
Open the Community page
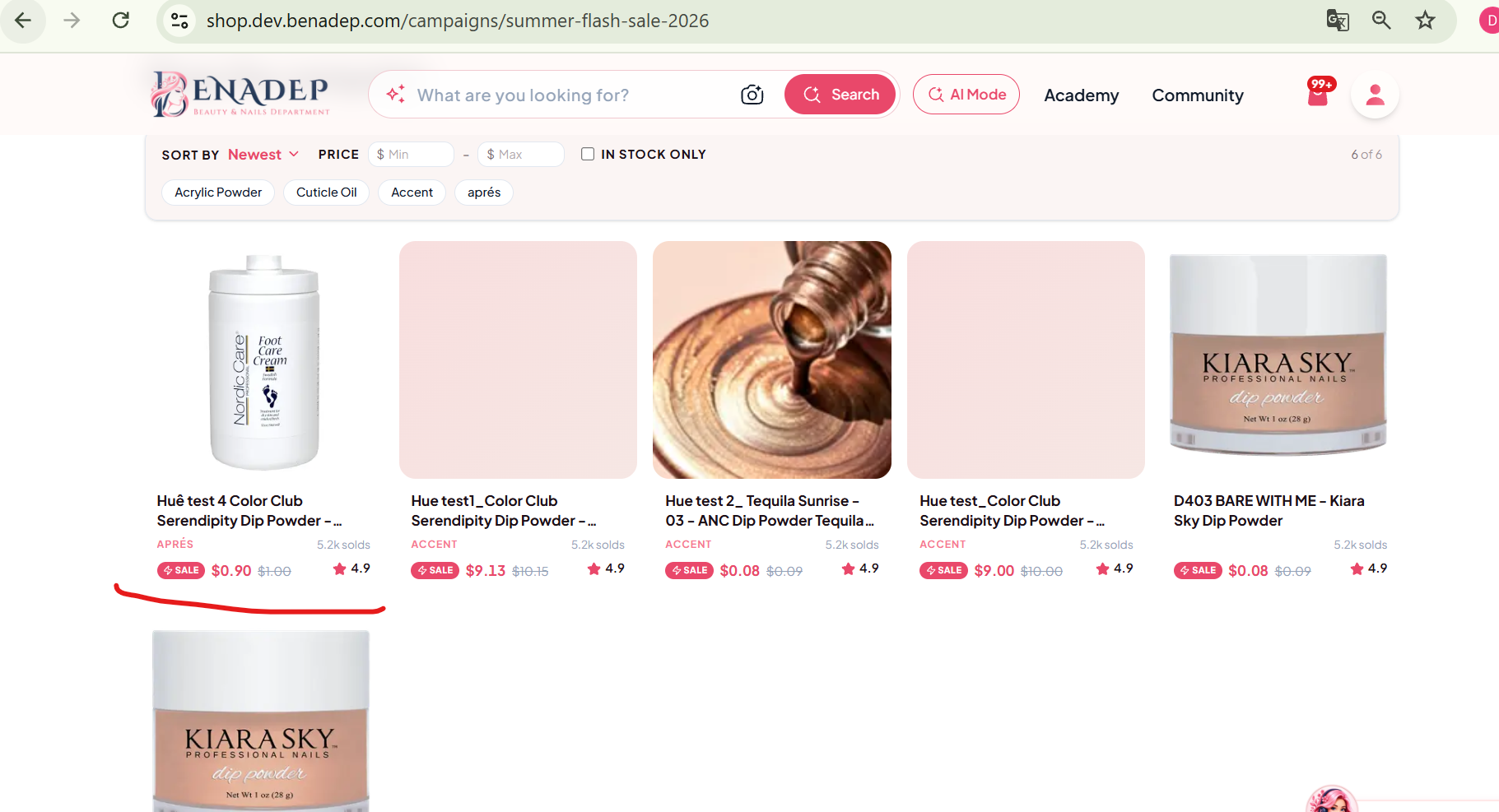point(1198,95)
